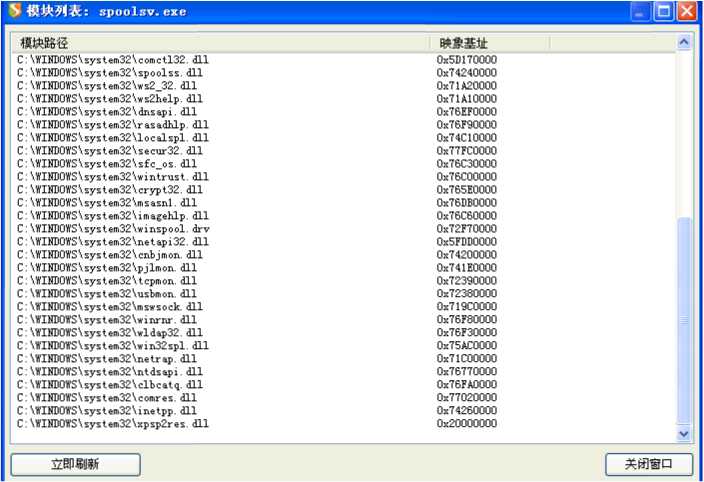Click base address 0x74200000
The image size is (704, 482).
click(466, 255)
